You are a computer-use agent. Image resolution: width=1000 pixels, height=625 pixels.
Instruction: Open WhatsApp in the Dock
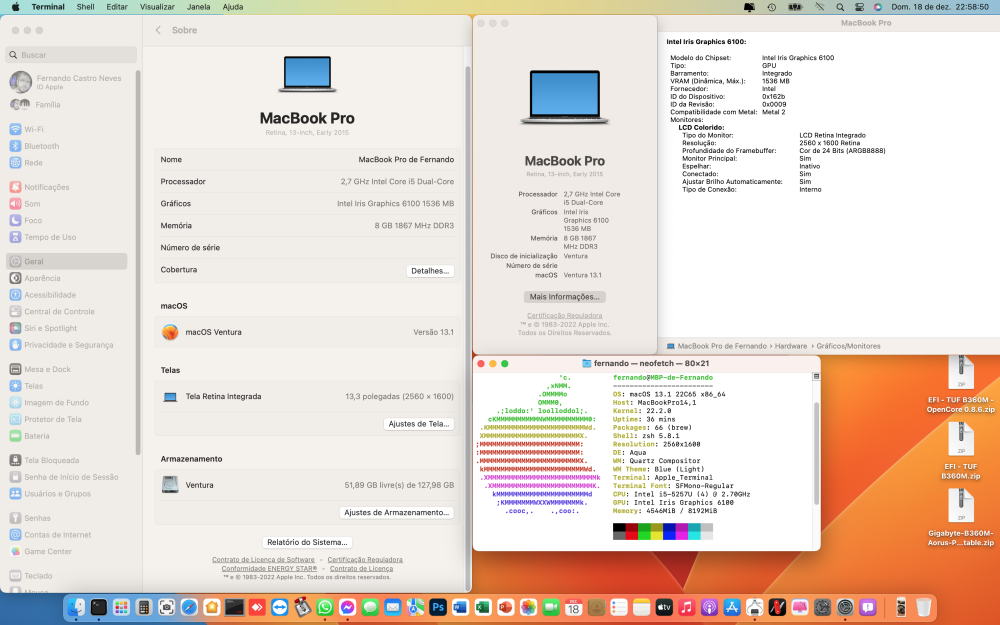[325, 607]
